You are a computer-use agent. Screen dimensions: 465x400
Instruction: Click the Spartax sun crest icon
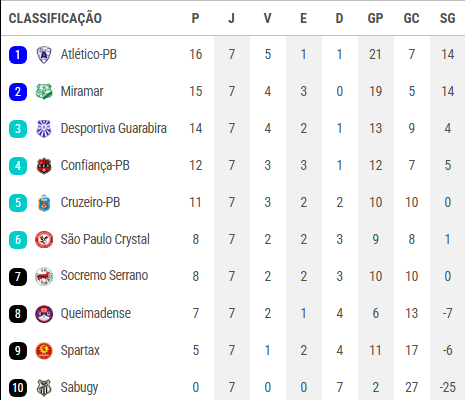pos(44,351)
